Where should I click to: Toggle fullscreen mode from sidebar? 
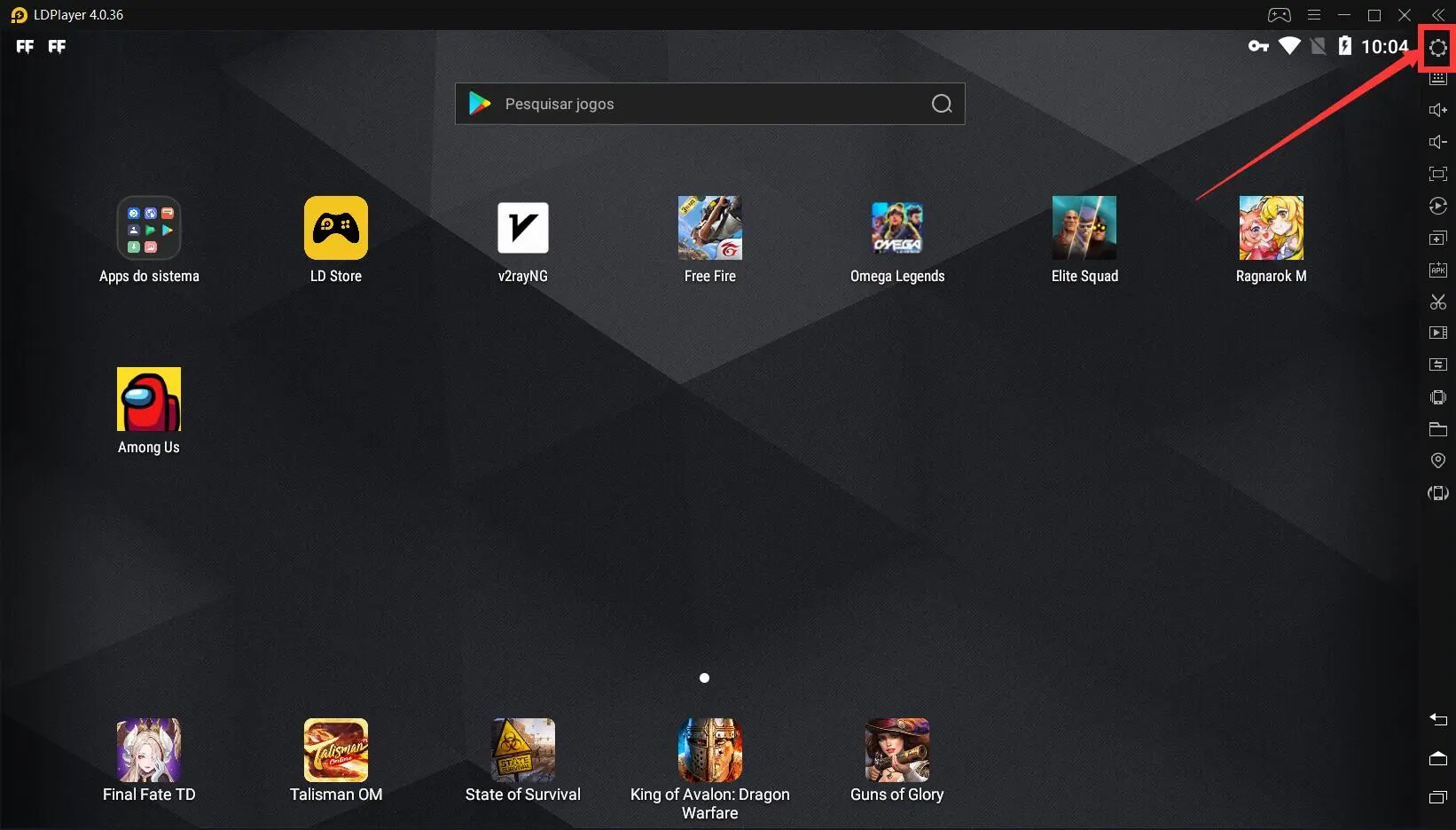coord(1438,174)
